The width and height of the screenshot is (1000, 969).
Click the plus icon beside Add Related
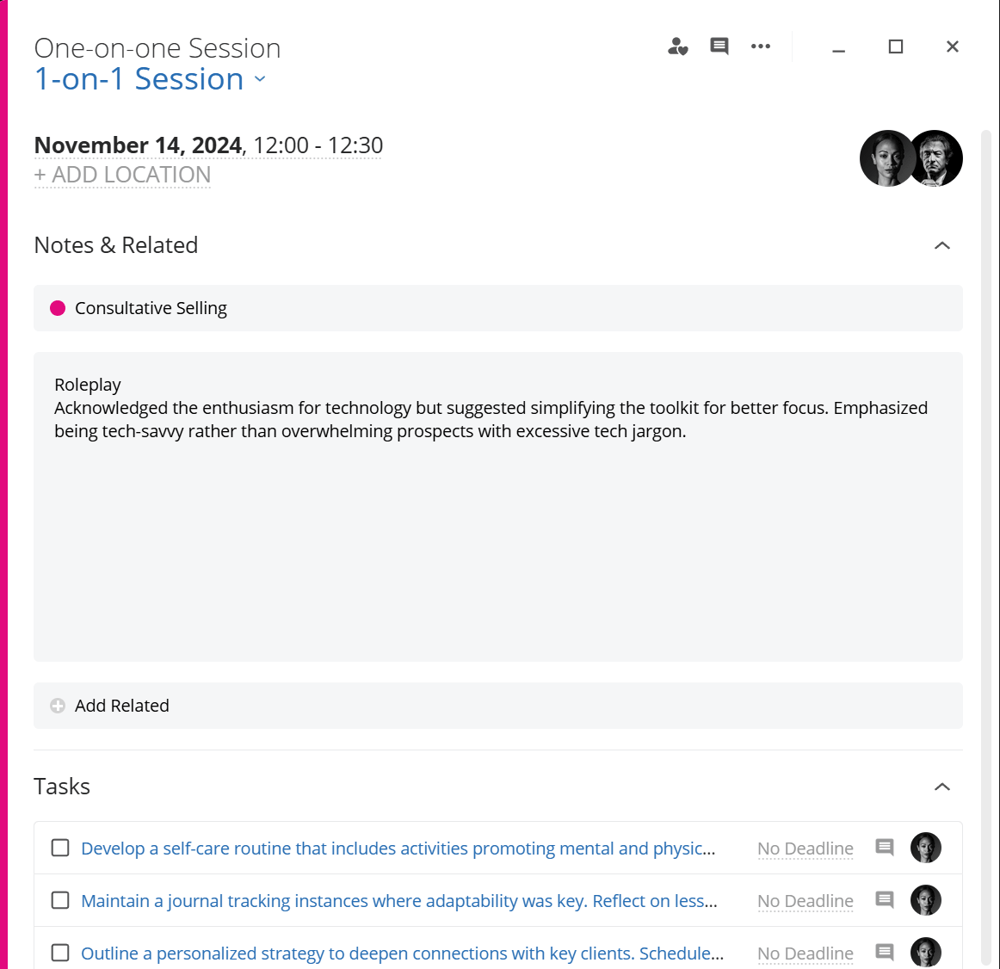57,706
